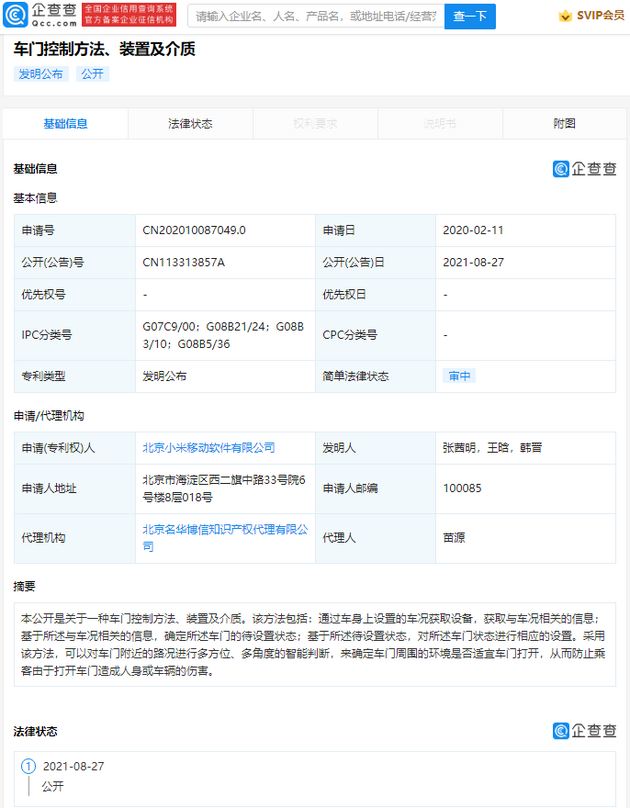Switch to the 法律状态 tab
The image size is (630, 808).
point(190,124)
